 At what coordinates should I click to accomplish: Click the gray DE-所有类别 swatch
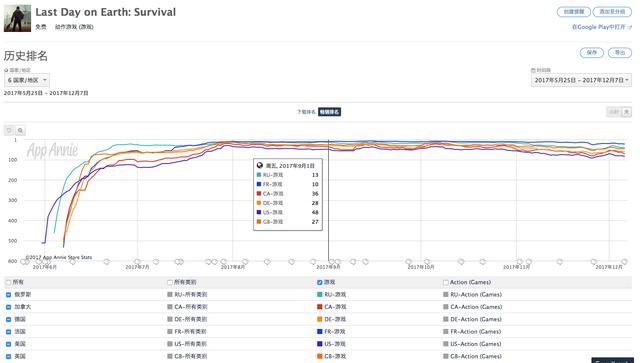click(170, 319)
